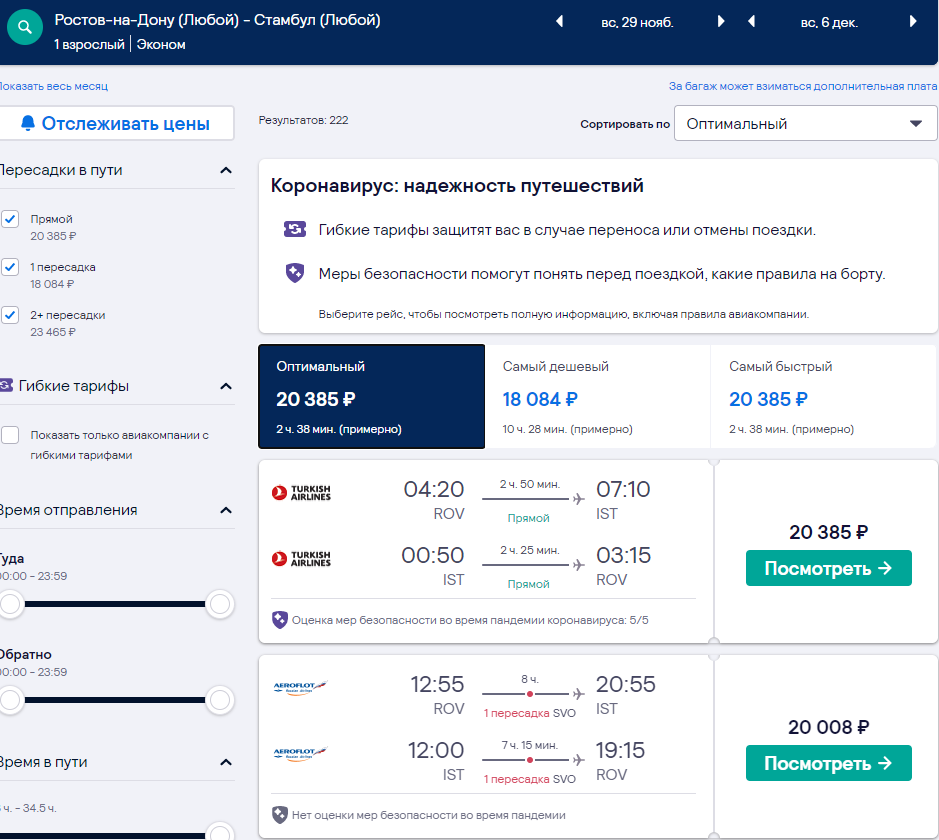The width and height of the screenshot is (939, 840).
Task: Click the Ростов-на-Дону – Стамбул route text
Action: [217, 20]
